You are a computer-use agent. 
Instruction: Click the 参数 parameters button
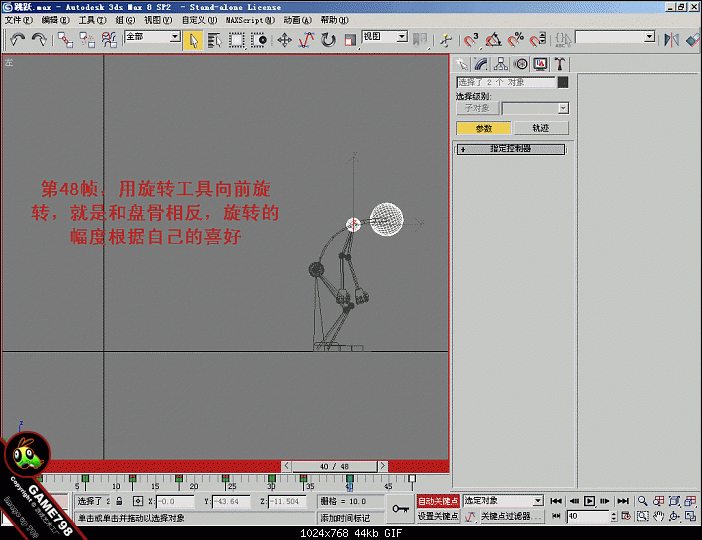pyautogui.click(x=484, y=128)
